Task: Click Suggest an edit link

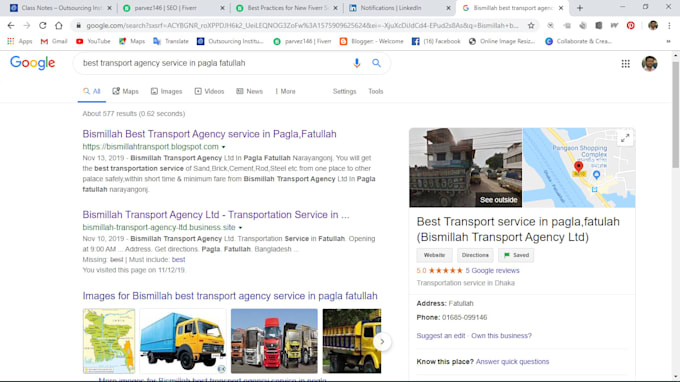Action: [x=441, y=336]
